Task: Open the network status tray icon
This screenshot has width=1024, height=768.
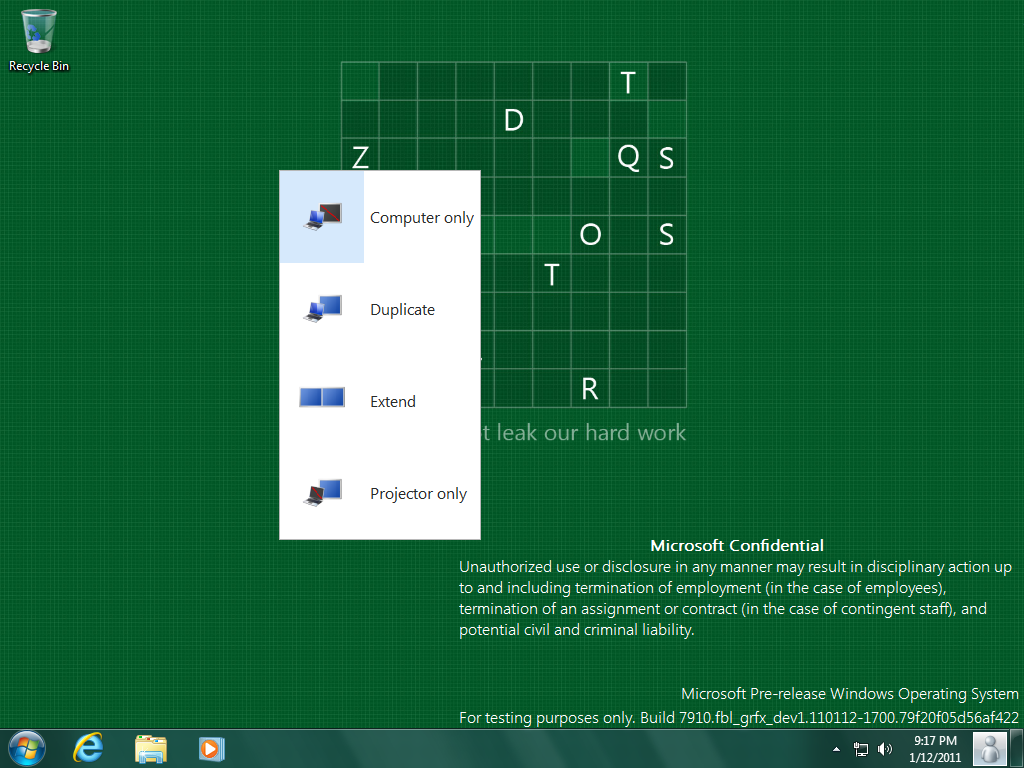Action: coord(861,749)
